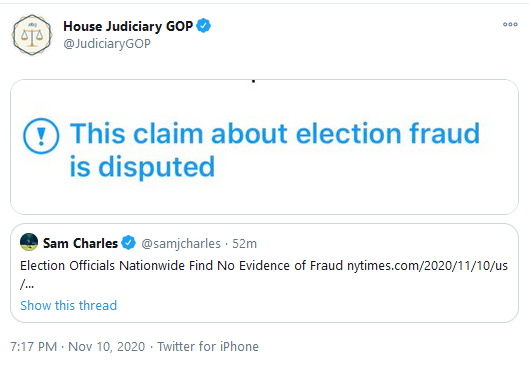Open the three-dot more options menu
Image resolution: width=529 pixels, height=365 pixels.
[510, 24]
